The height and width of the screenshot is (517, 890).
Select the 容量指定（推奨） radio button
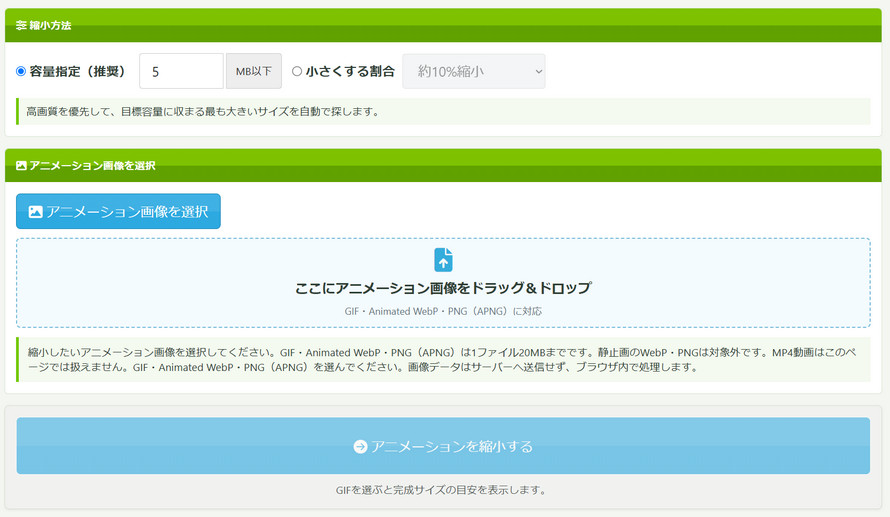tap(21, 72)
